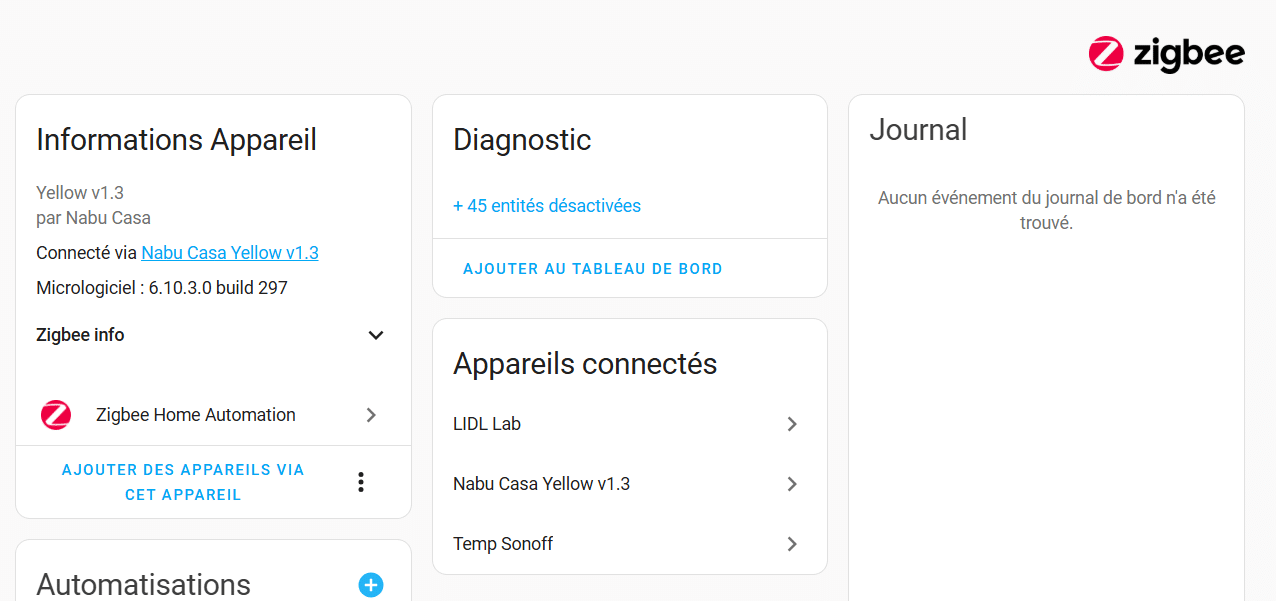
Task: Click Ajouter au tableau de bord
Action: [x=593, y=269]
